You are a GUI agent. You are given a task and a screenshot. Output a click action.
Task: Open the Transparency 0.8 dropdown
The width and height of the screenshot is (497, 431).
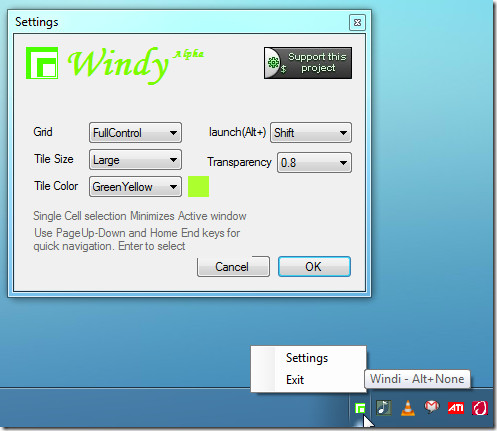tap(314, 163)
